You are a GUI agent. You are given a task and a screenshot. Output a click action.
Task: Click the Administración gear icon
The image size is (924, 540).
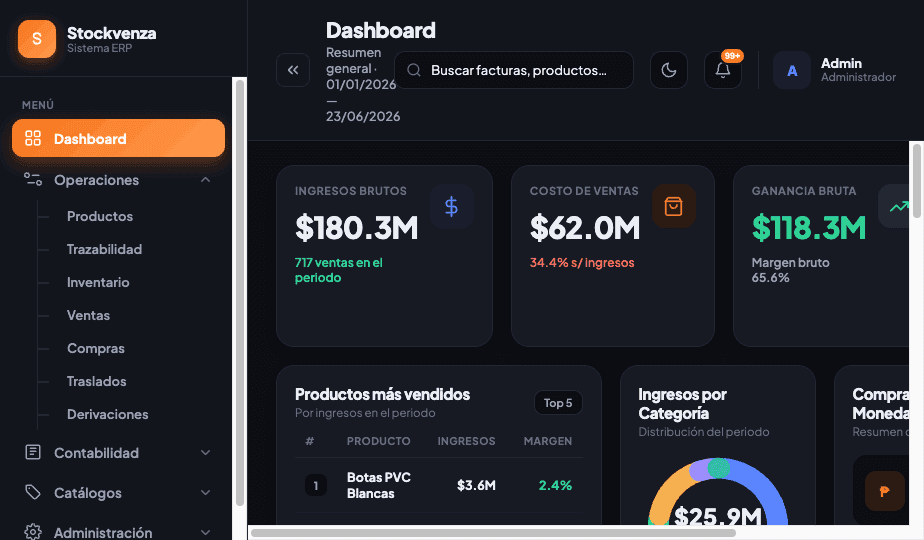(x=33, y=532)
